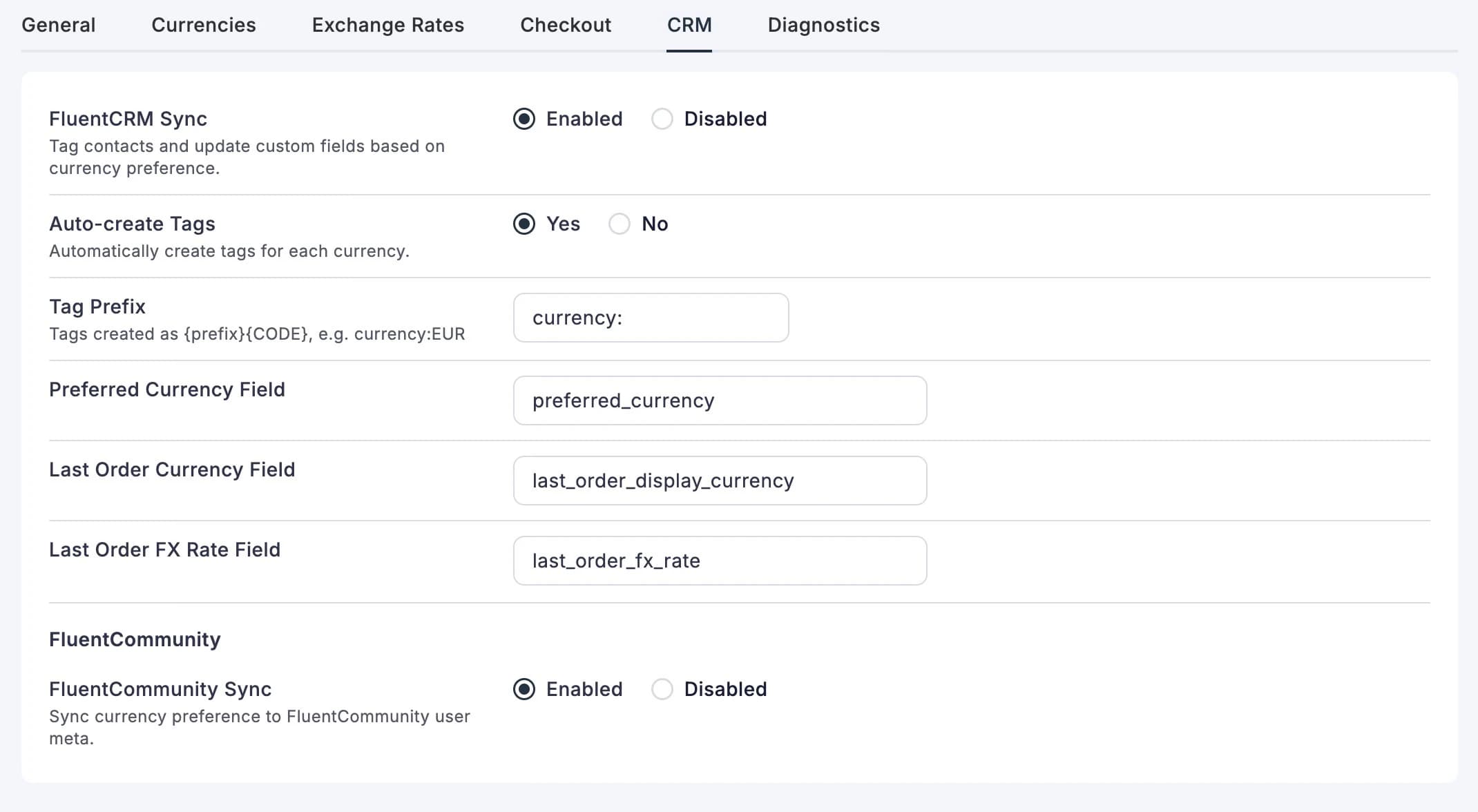This screenshot has width=1478, height=812.
Task: Click the Last Order Currency Field input
Action: 720,481
